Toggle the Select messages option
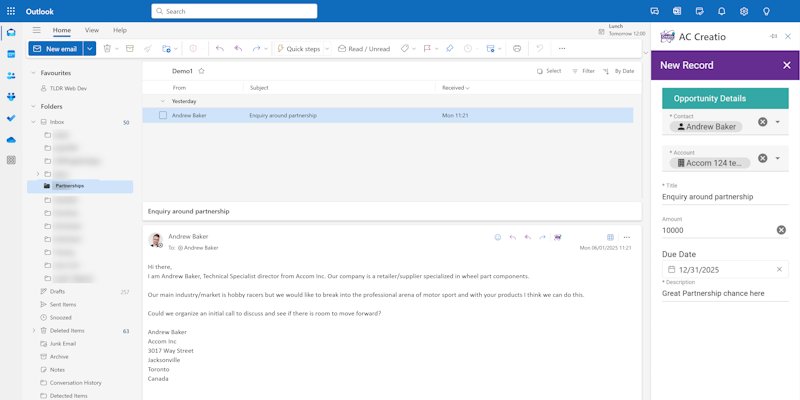This screenshot has height=400, width=800. (x=549, y=71)
